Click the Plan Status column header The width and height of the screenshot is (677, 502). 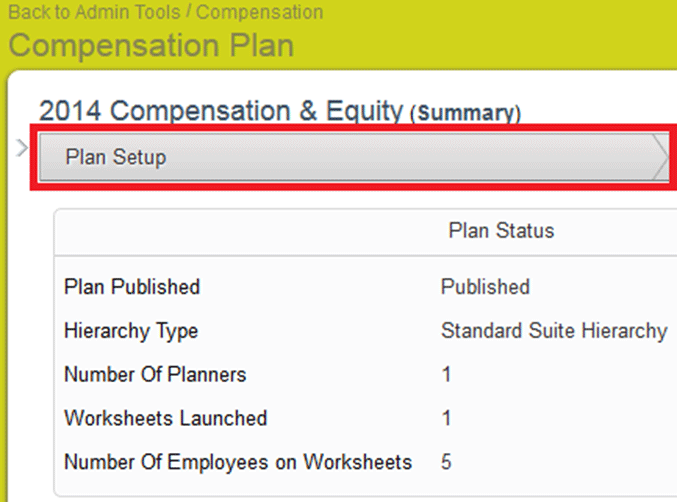click(x=501, y=231)
